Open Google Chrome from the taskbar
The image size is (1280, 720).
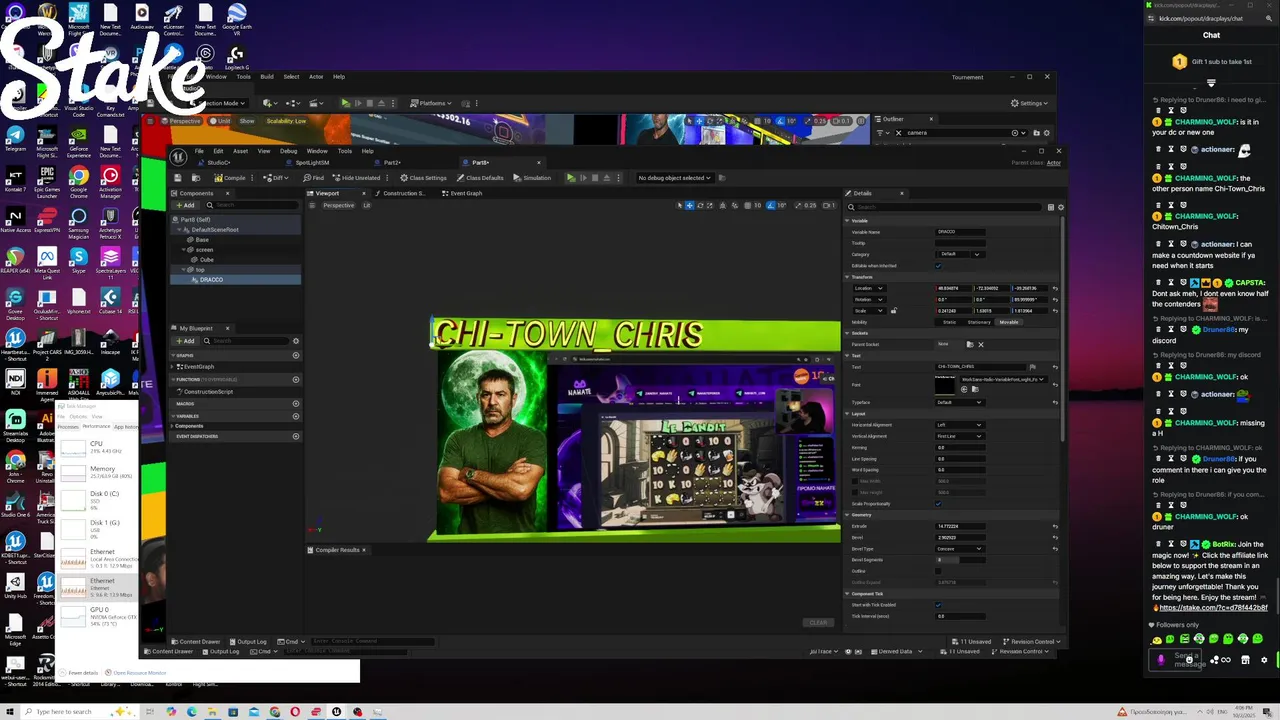tap(275, 712)
